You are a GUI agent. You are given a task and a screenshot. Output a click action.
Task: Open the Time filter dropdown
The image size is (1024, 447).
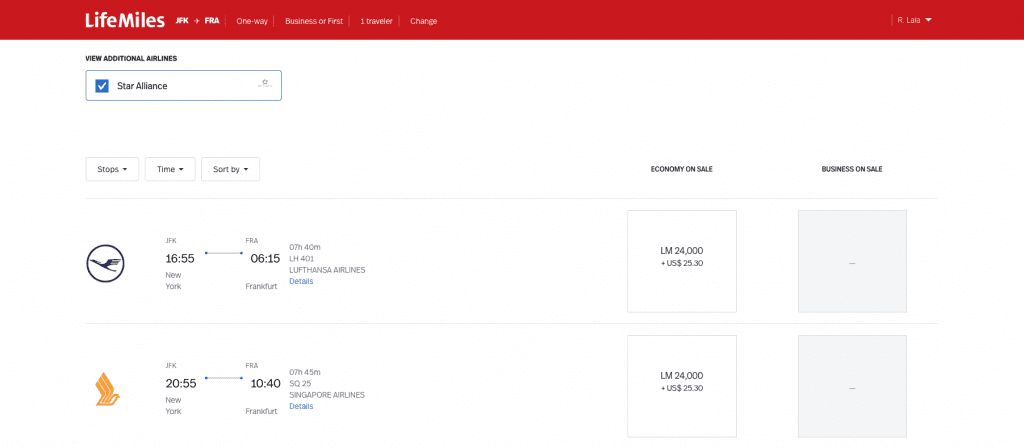[170, 169]
